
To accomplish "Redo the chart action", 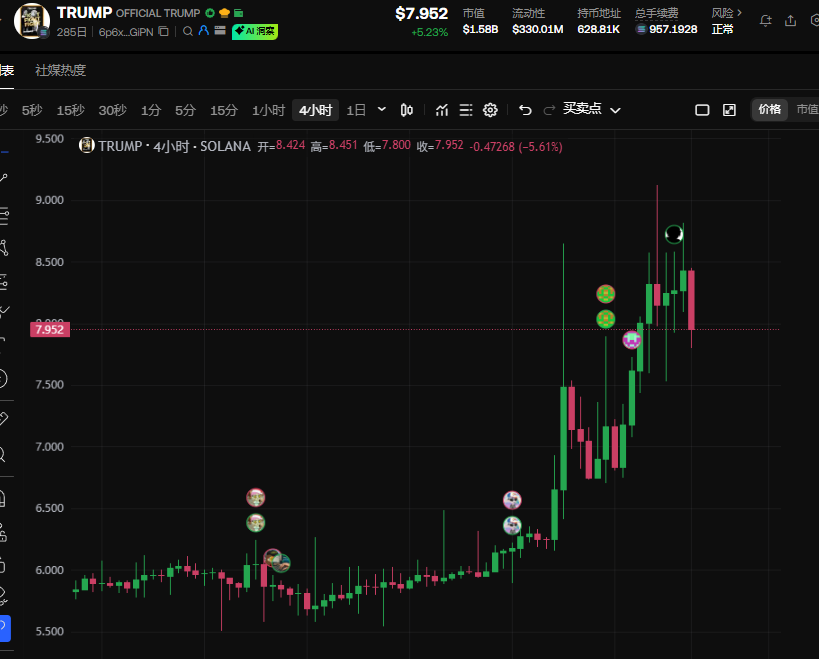I will pos(549,110).
